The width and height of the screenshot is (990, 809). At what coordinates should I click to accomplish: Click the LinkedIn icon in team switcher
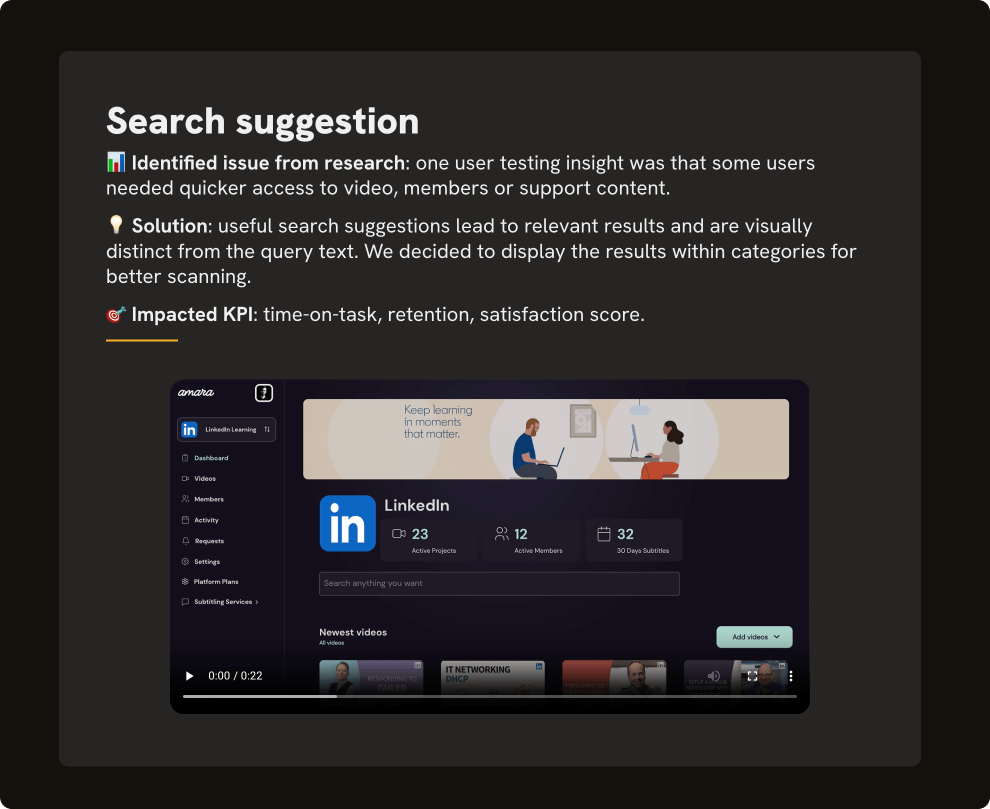click(189, 429)
